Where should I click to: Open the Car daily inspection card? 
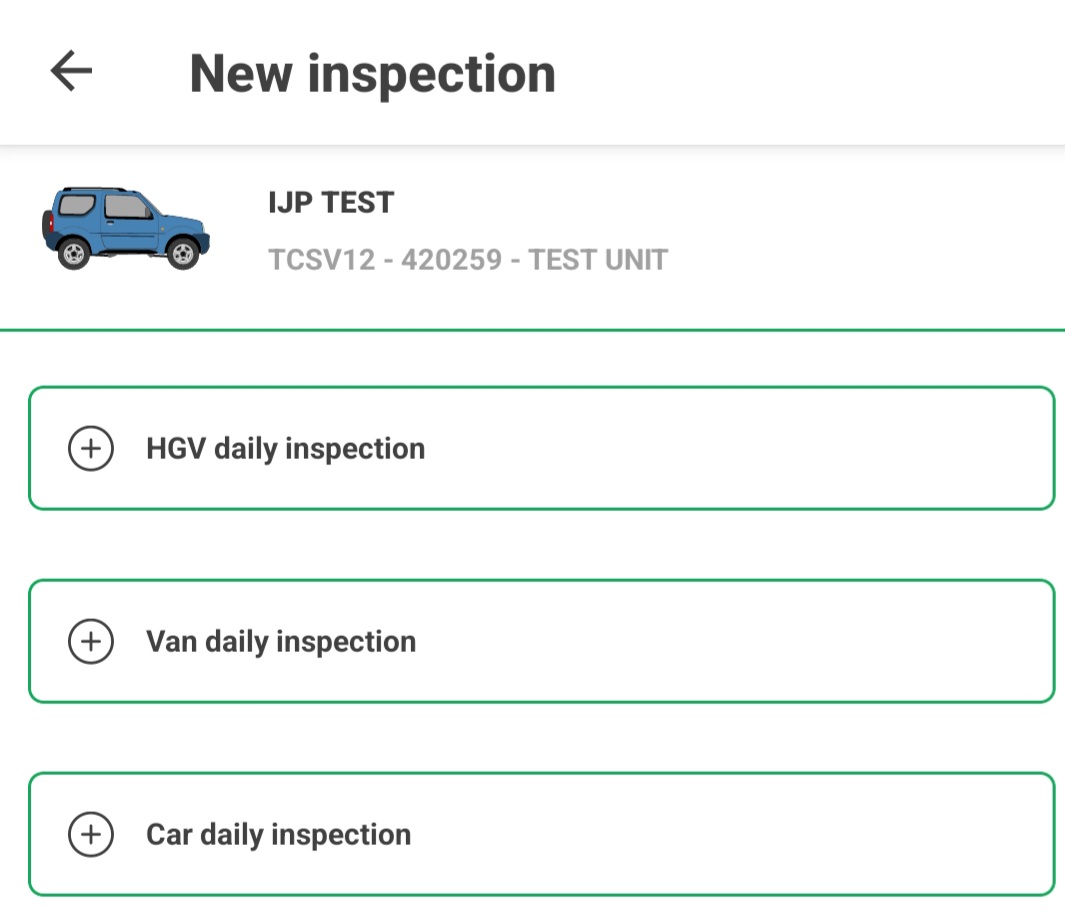tap(540, 834)
